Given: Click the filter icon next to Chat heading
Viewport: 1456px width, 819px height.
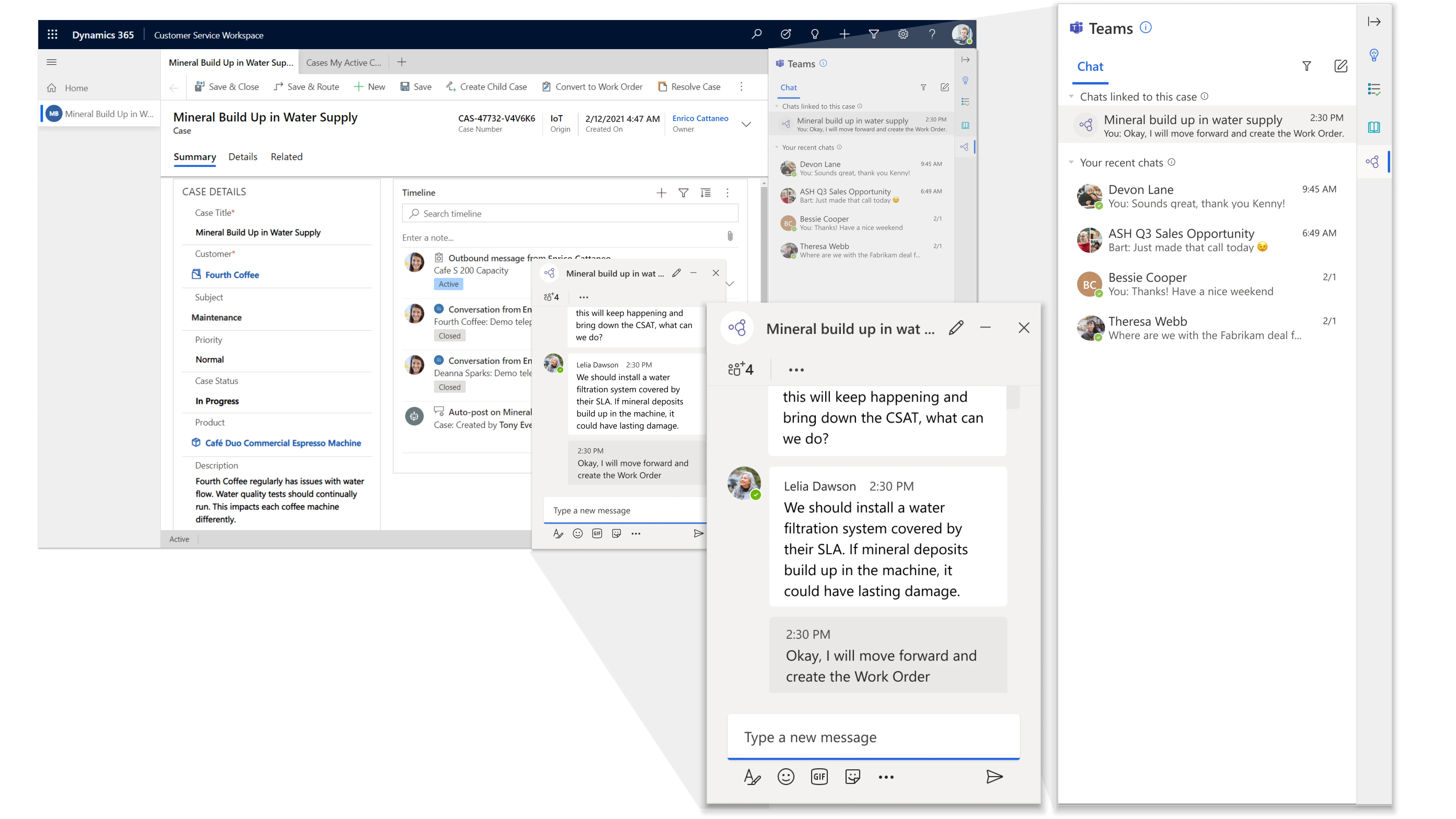Looking at the screenshot, I should coord(1307,66).
